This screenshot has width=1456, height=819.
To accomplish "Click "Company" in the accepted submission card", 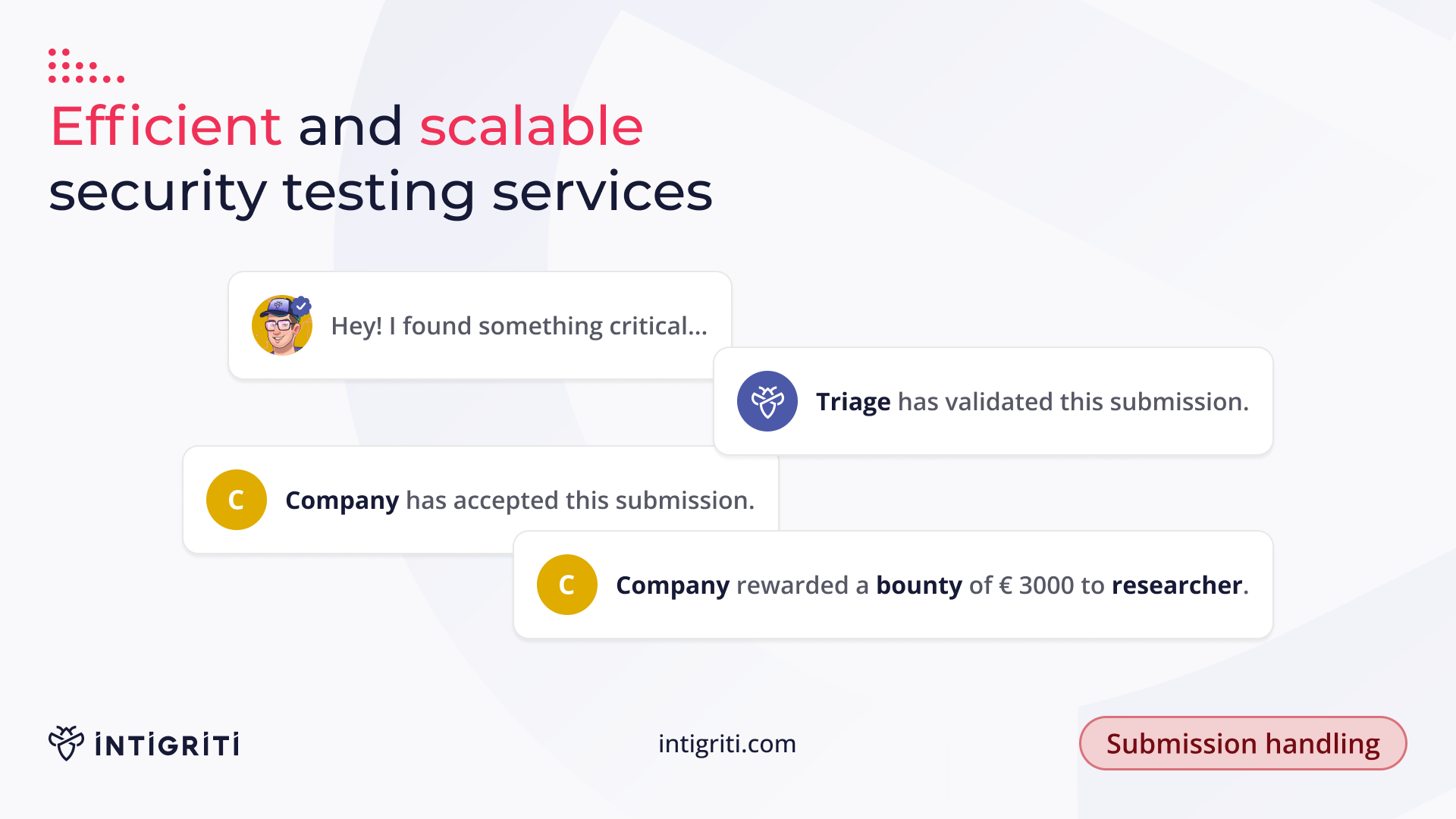I will point(341,500).
